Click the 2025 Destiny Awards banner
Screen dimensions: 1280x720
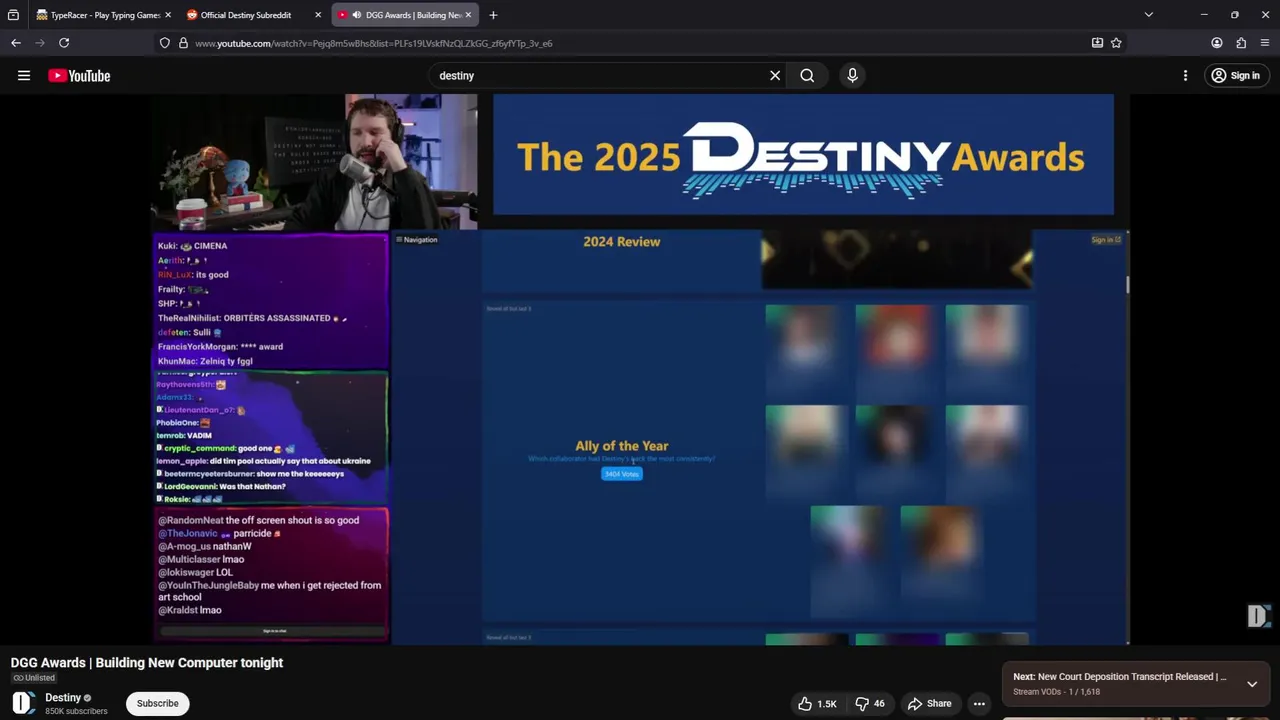pyautogui.click(x=803, y=155)
